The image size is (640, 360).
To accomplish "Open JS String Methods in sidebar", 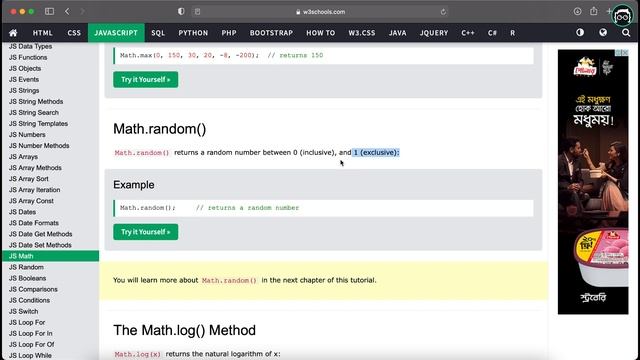I will point(36,102).
